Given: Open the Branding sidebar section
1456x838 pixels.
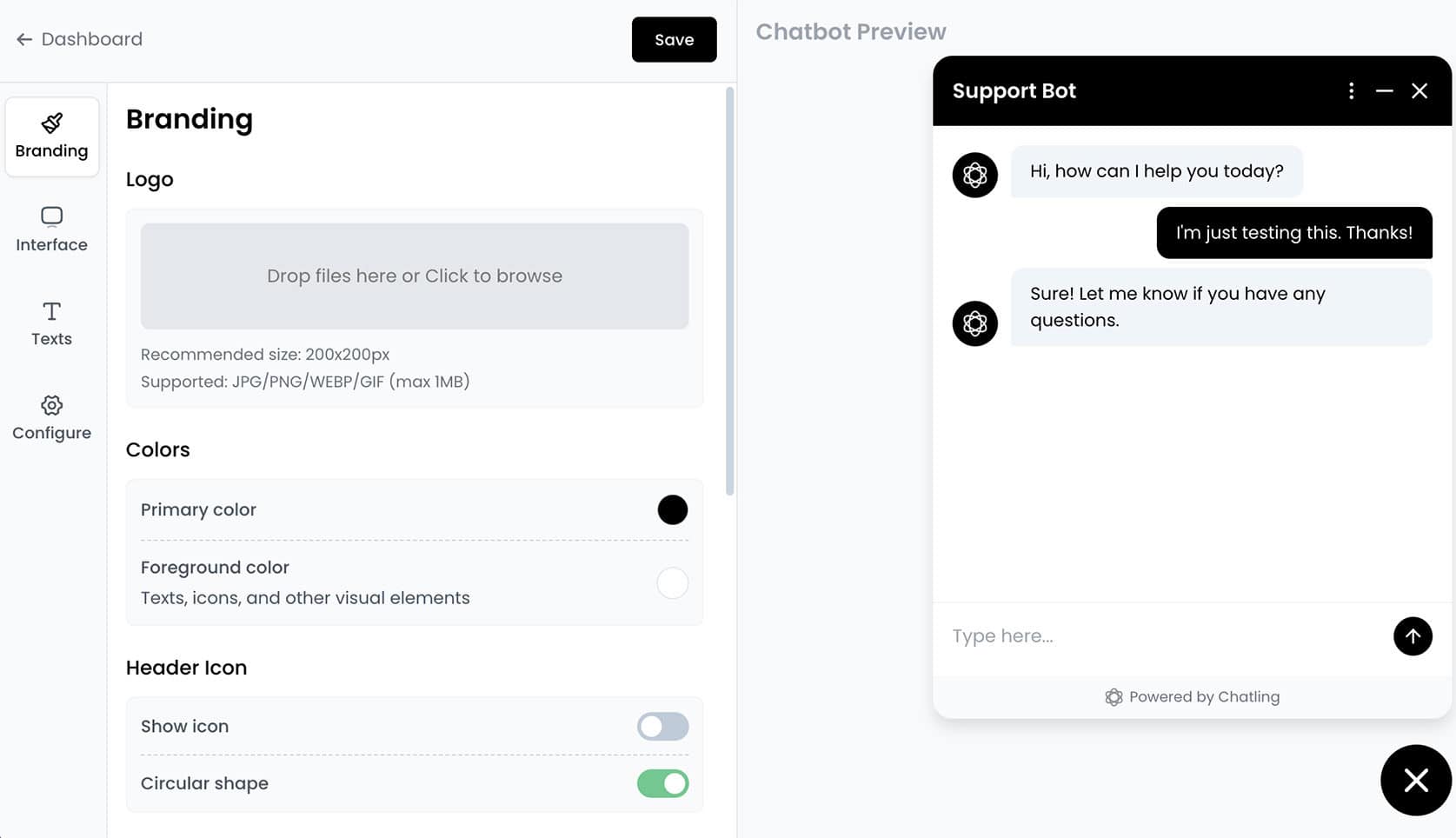Looking at the screenshot, I should [x=52, y=137].
